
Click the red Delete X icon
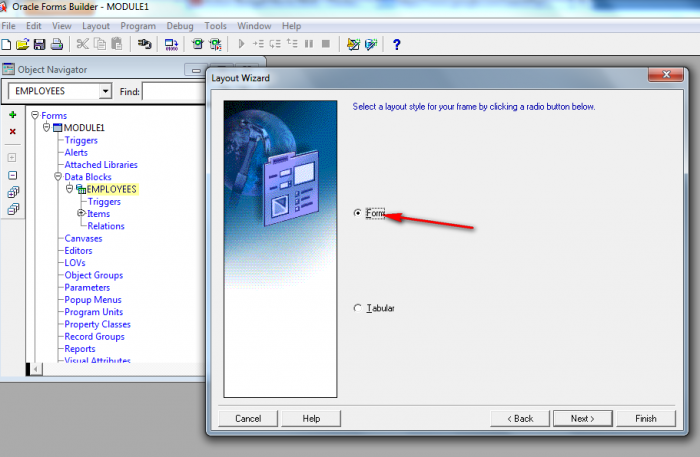[x=13, y=132]
